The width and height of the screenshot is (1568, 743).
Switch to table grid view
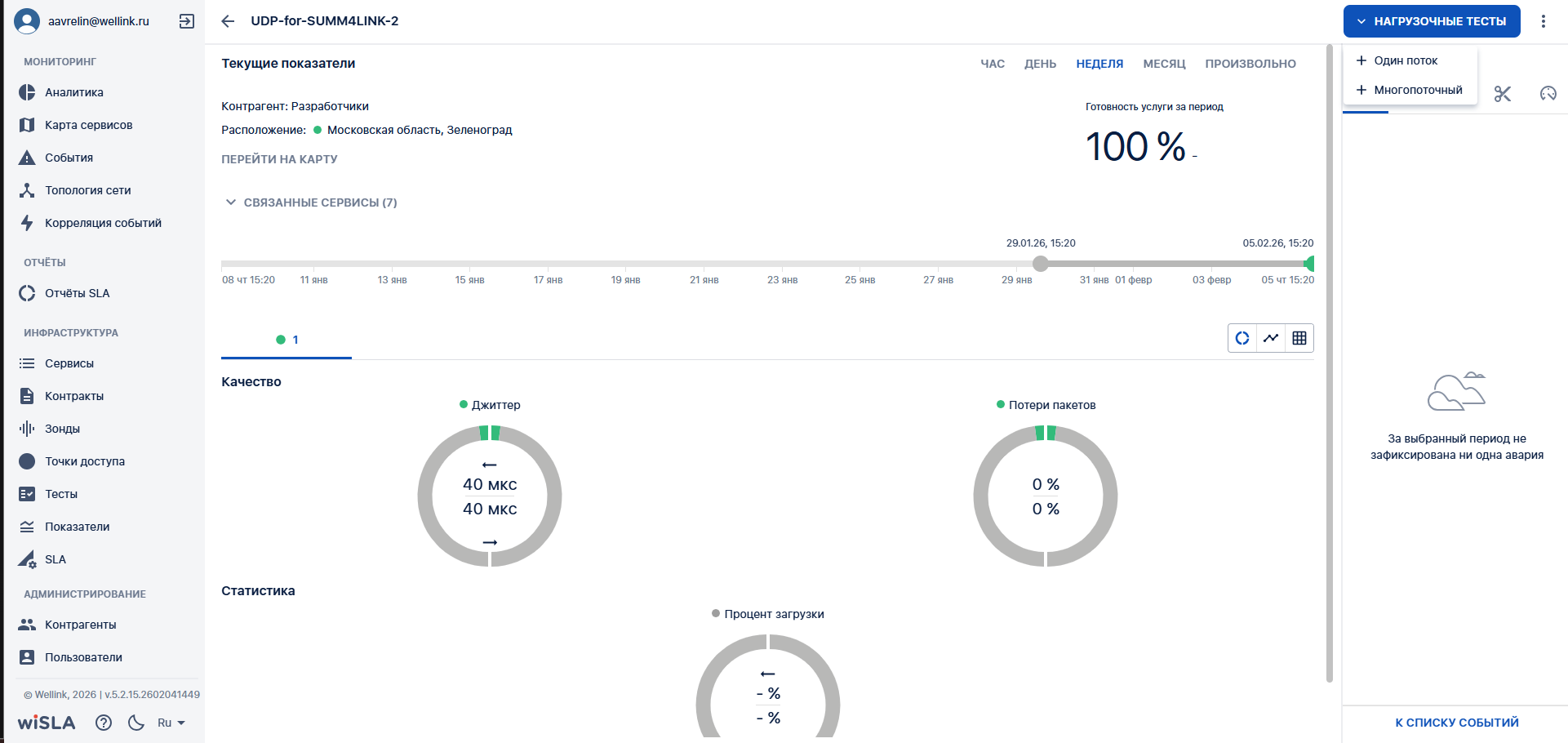coord(1299,338)
